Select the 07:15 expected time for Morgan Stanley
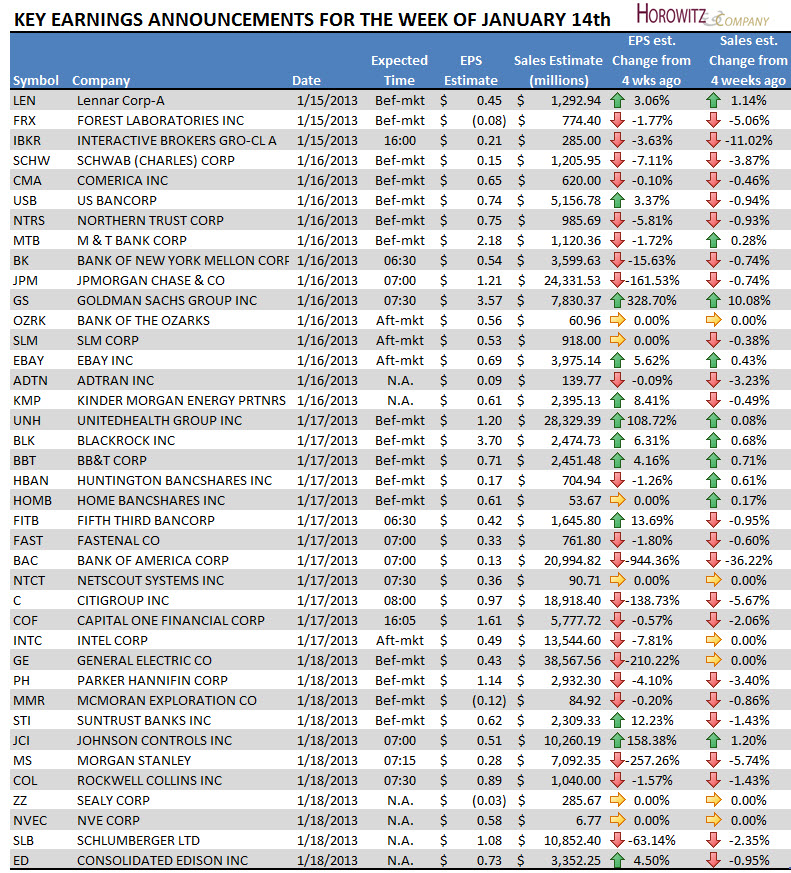The height and width of the screenshot is (873, 791). click(400, 761)
